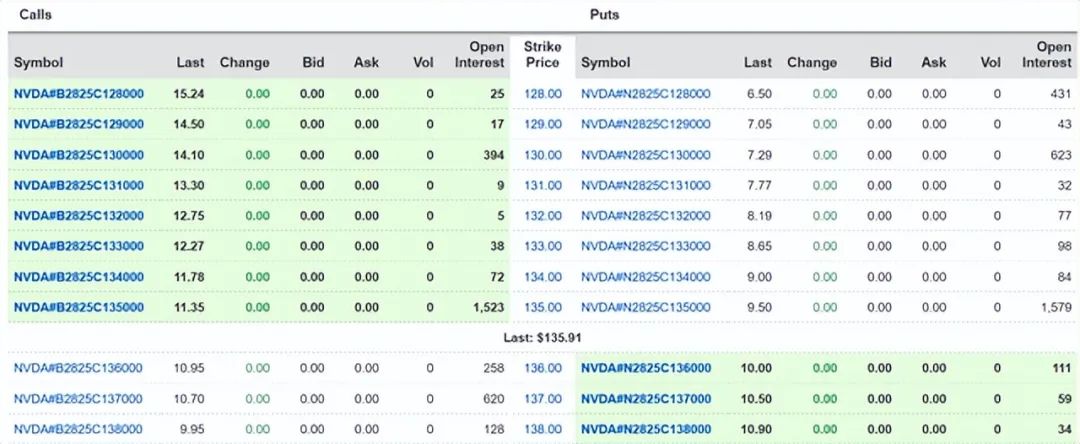Open call symbol NVDA#B2825C132000

coord(79,215)
